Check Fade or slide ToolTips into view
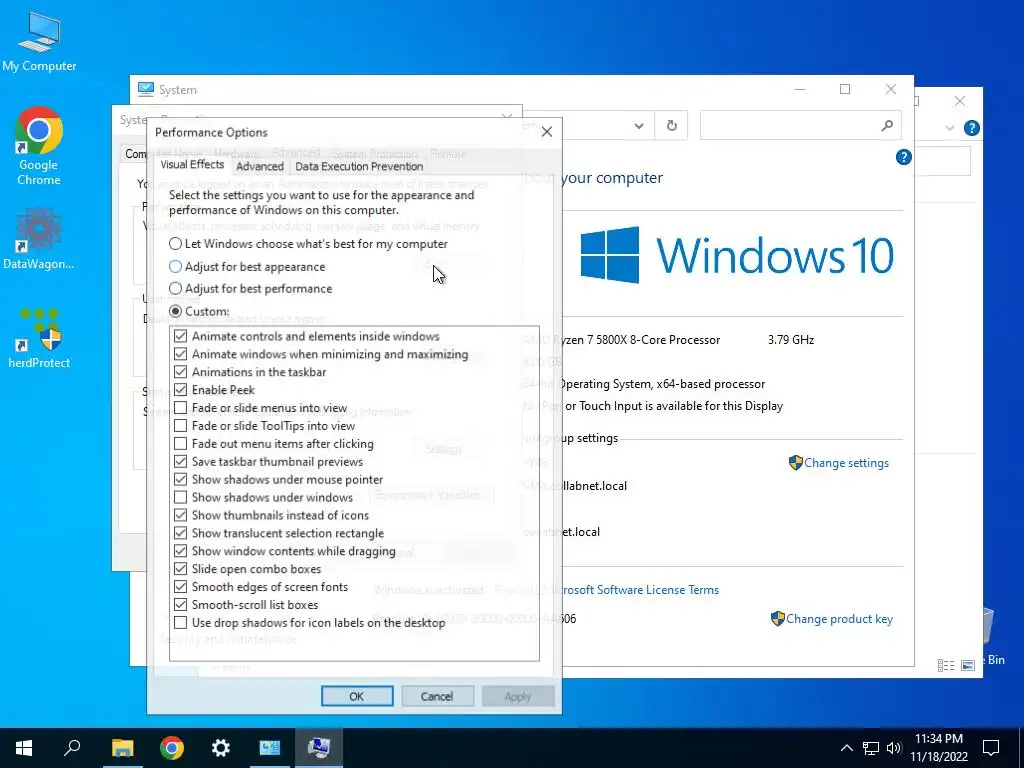Viewport: 1024px width, 768px height. tap(181, 426)
